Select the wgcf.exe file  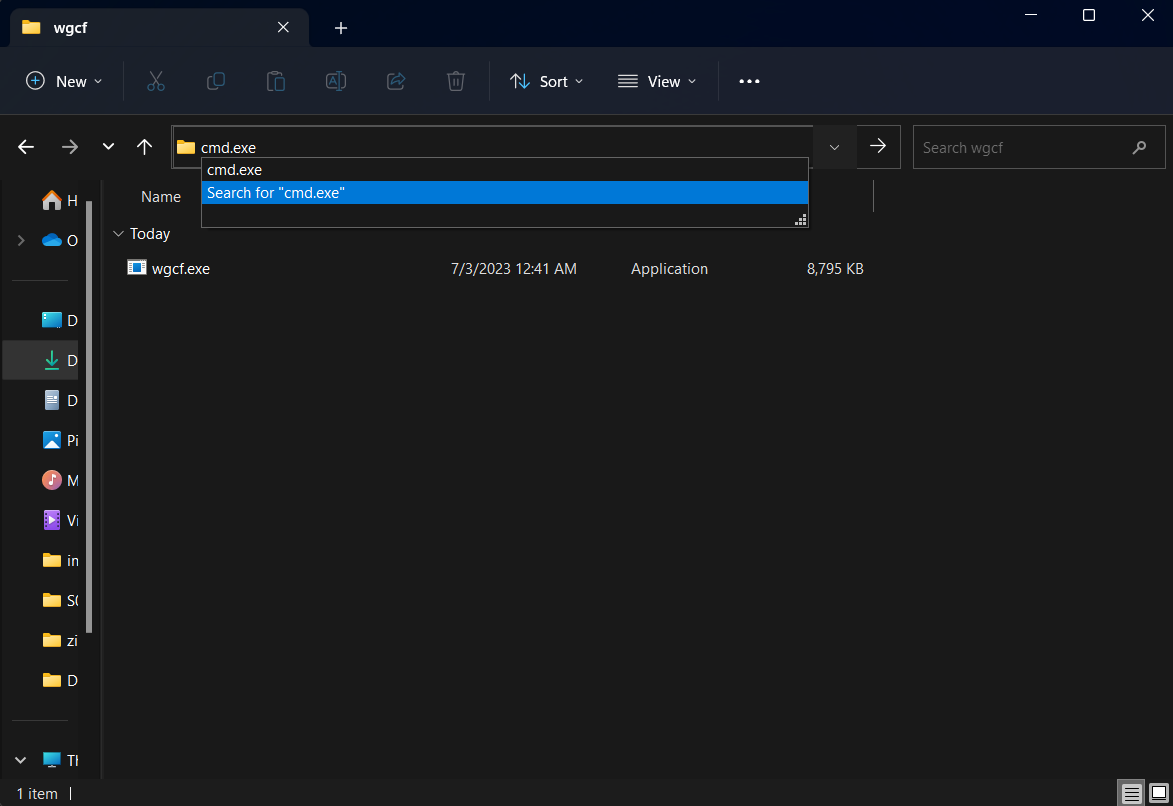point(181,269)
